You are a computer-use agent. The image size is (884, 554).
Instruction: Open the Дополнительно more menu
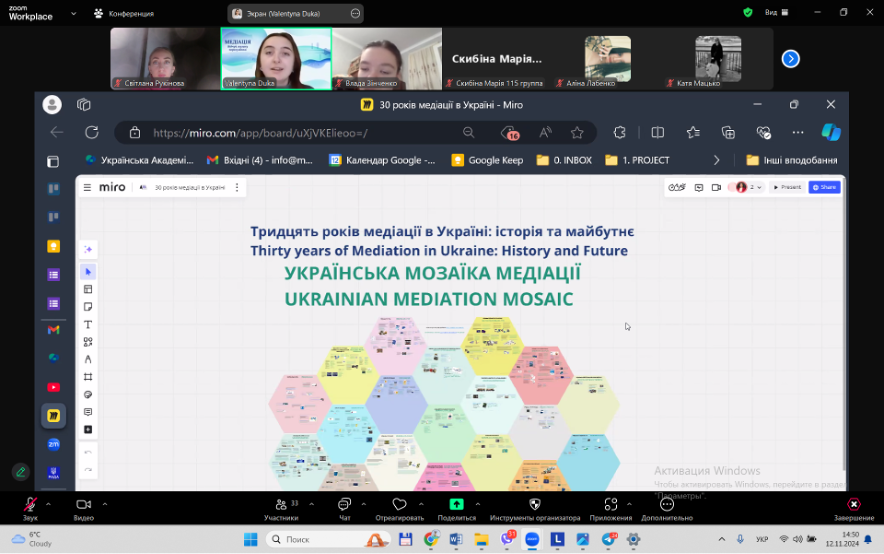667,508
